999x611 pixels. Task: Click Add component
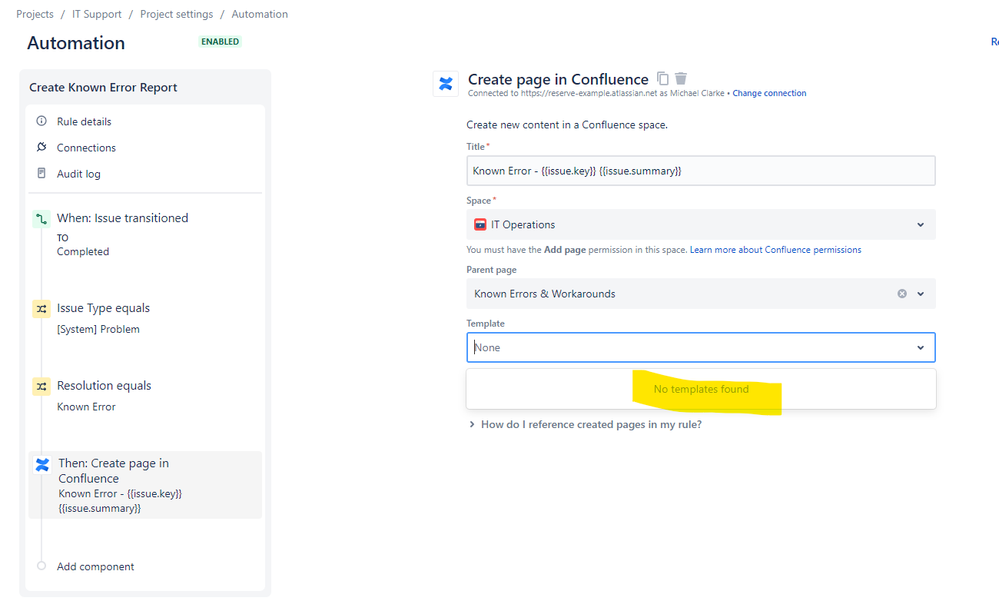click(x=95, y=566)
